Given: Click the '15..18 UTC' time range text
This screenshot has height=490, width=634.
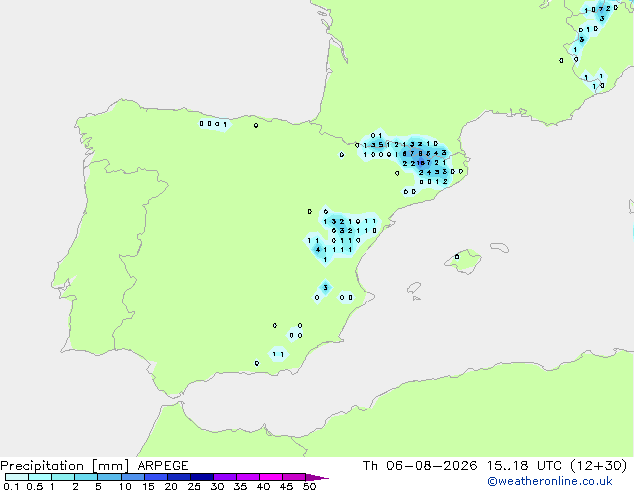Looking at the screenshot, I should pos(524,466).
